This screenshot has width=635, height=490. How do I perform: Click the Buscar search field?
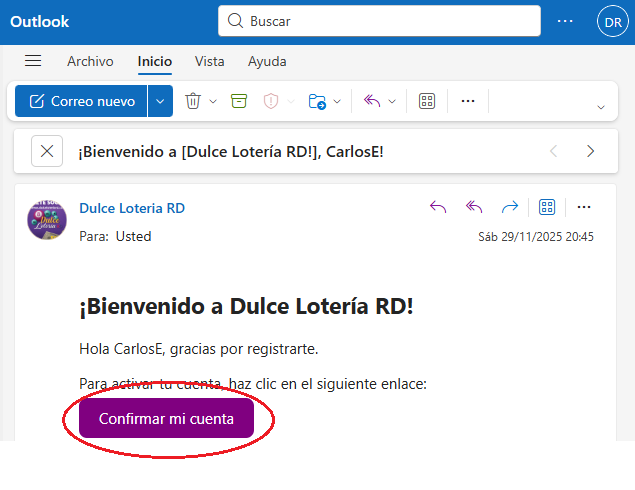click(379, 21)
